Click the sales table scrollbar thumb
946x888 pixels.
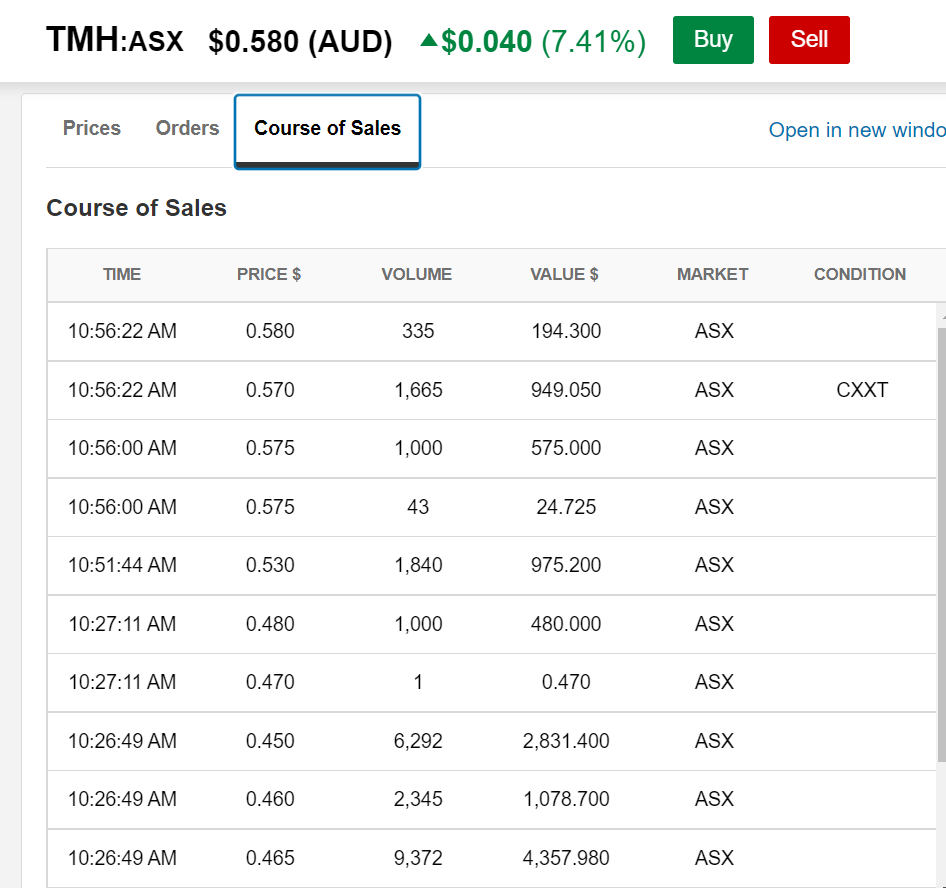tap(941, 540)
